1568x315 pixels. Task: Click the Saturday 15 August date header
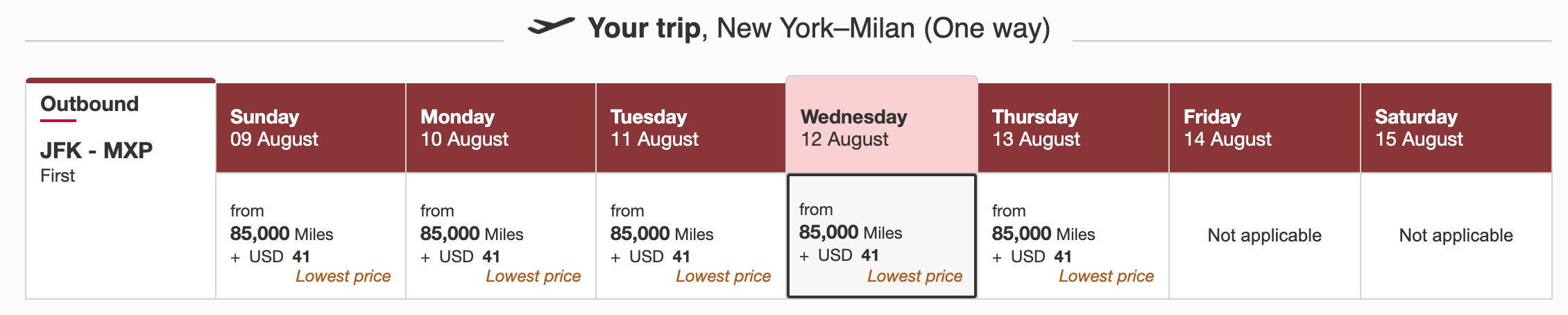point(1456,128)
